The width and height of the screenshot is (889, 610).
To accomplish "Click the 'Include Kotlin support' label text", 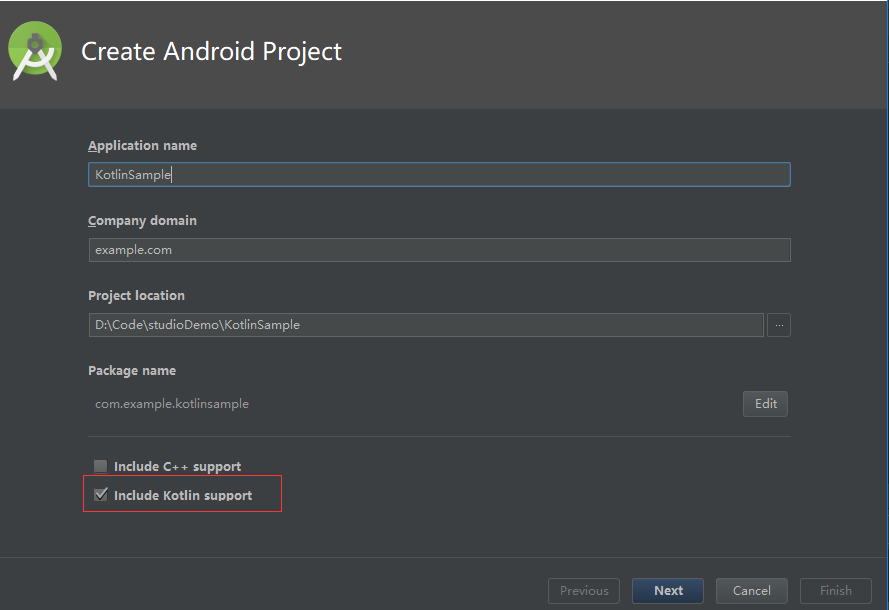I will click(x=183, y=495).
